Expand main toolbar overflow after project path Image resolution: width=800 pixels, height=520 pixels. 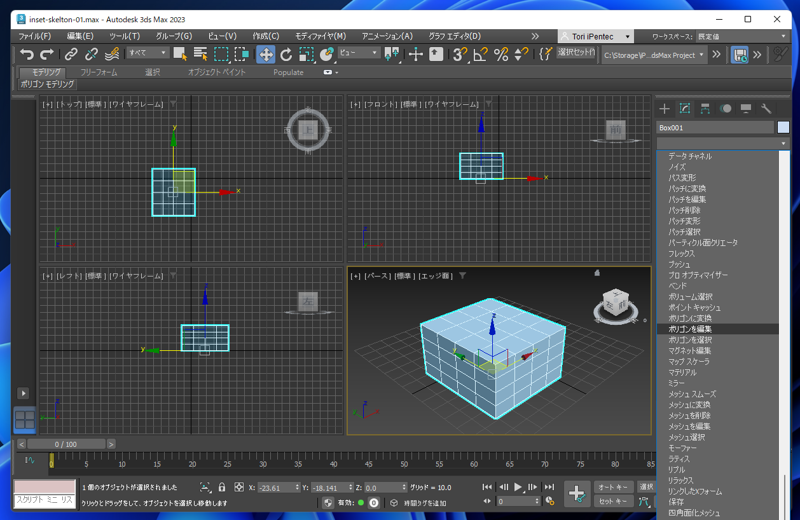click(x=716, y=54)
